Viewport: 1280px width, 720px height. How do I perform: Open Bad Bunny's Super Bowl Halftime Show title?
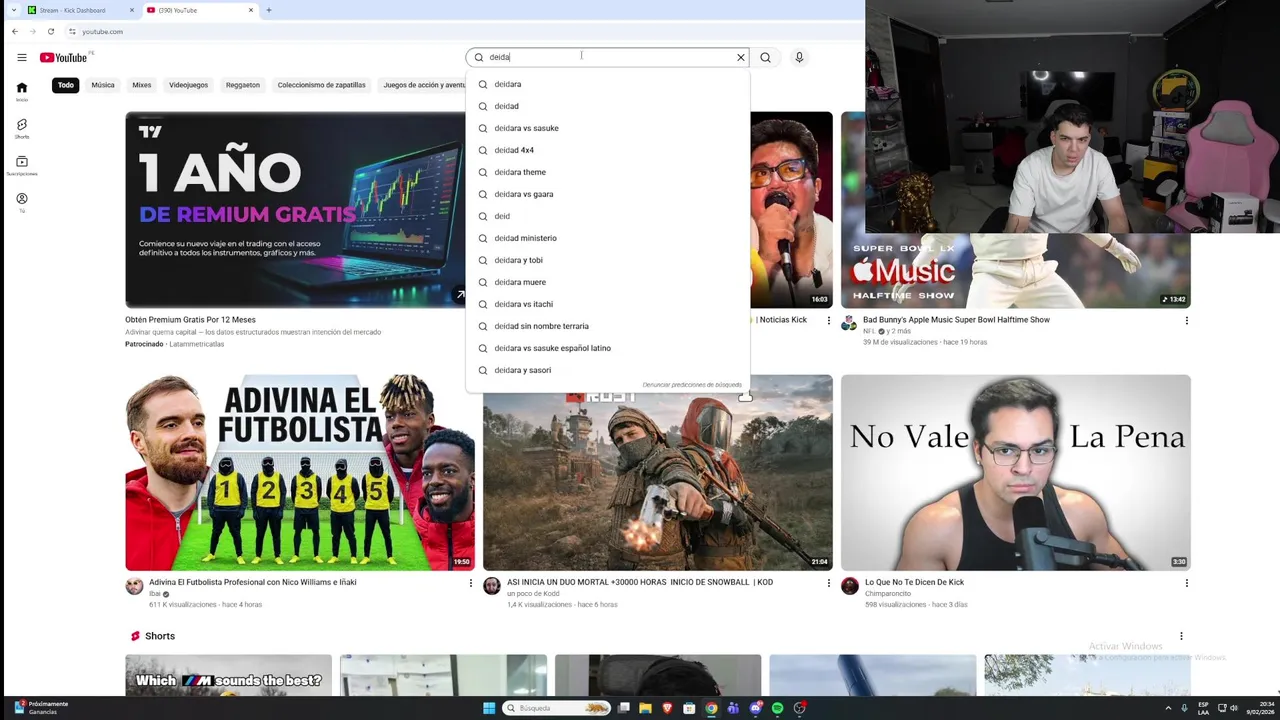point(956,320)
